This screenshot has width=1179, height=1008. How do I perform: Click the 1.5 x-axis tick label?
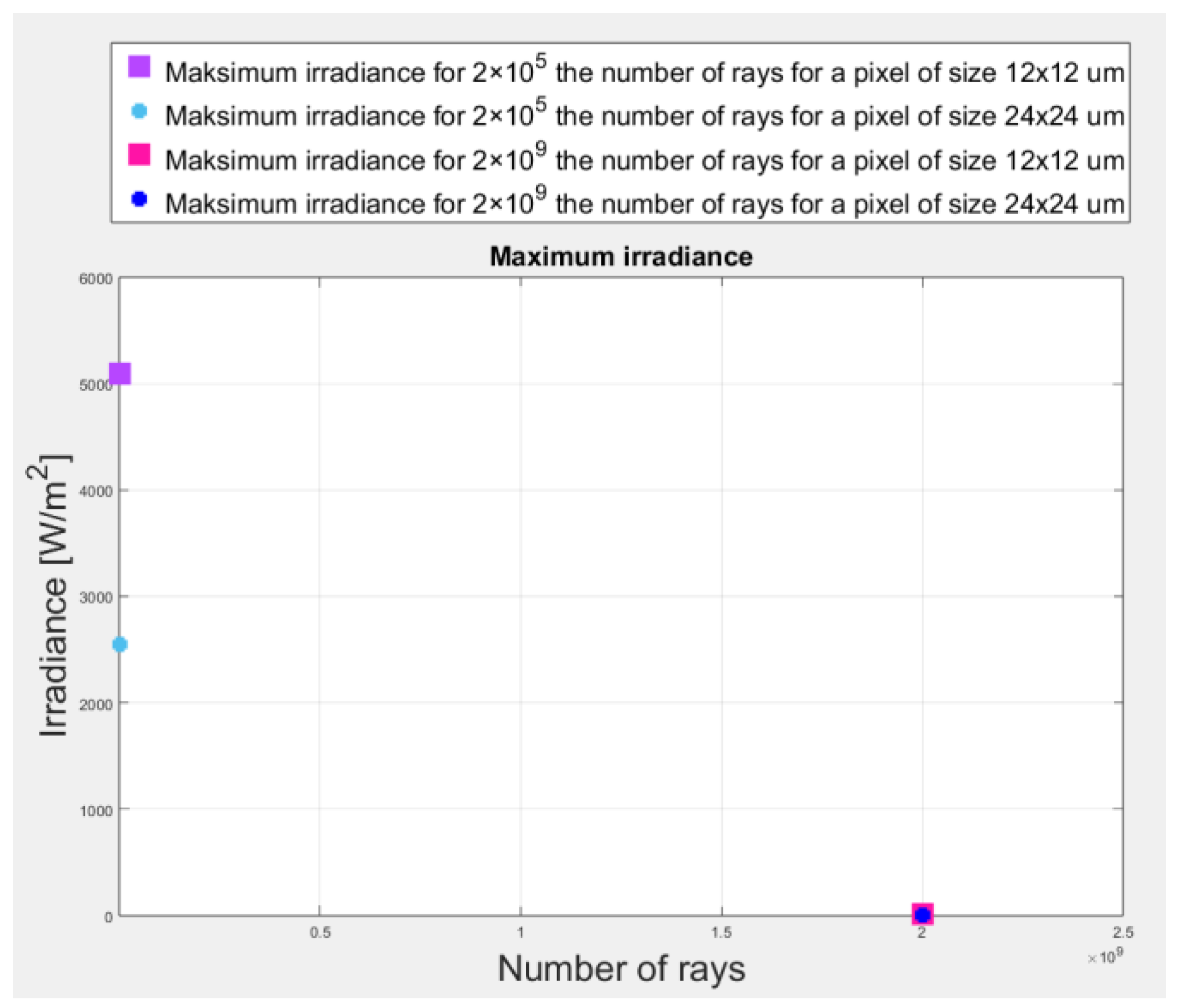pos(721,933)
